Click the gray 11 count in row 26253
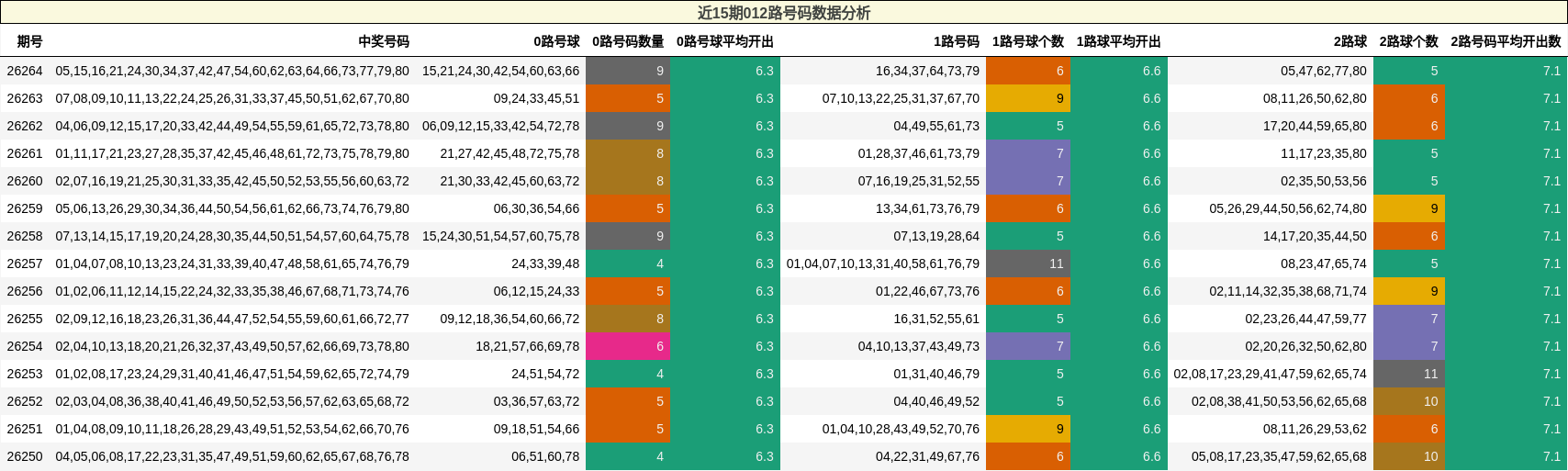This screenshot has height=471, width=1568. point(1409,374)
